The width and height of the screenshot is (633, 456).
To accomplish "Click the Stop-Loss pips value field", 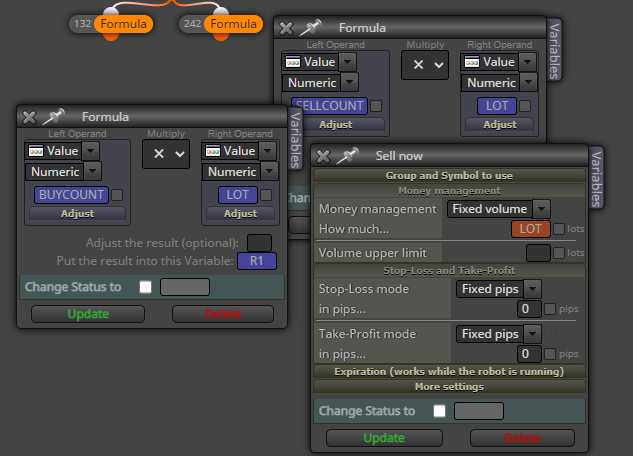I will tap(529, 309).
